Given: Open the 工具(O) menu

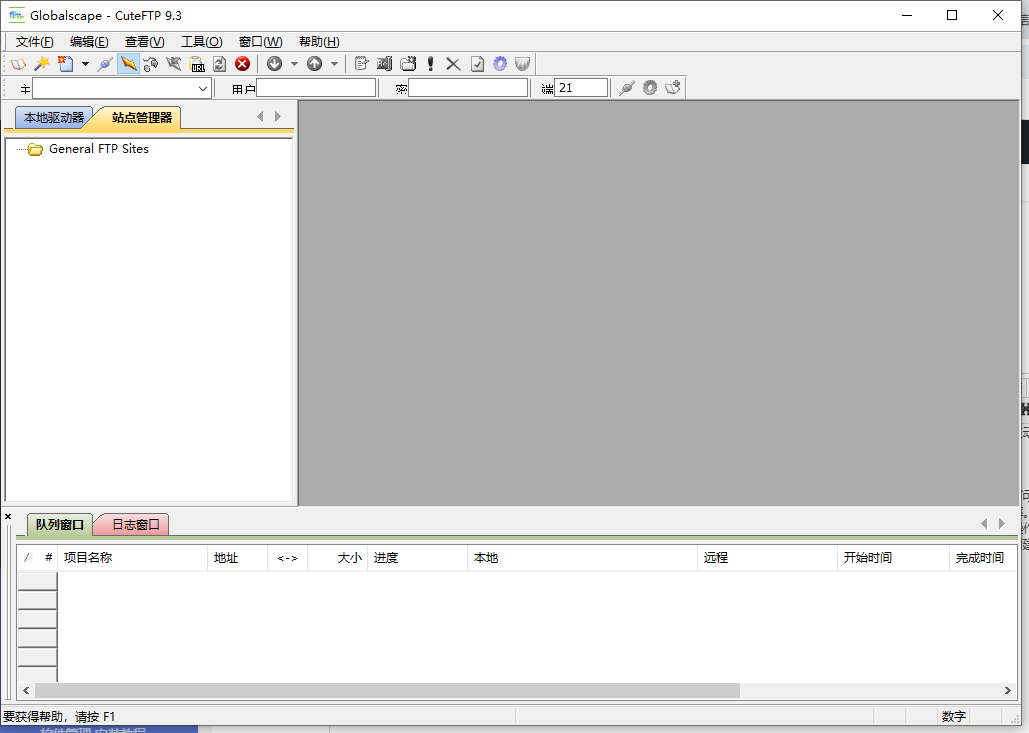Looking at the screenshot, I should pyautogui.click(x=201, y=42).
